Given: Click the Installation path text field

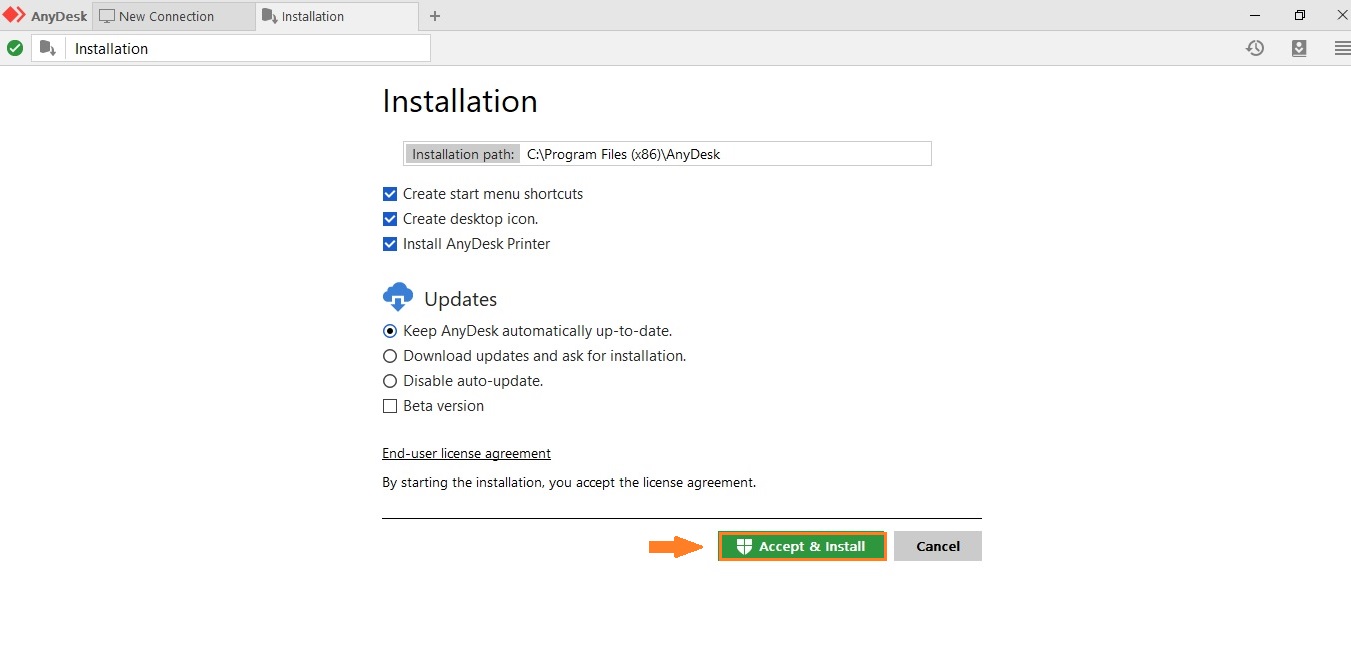Looking at the screenshot, I should 725,154.
